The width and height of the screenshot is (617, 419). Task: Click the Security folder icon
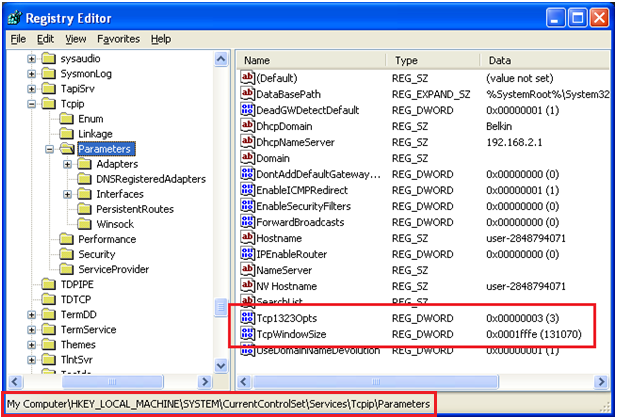tap(66, 254)
